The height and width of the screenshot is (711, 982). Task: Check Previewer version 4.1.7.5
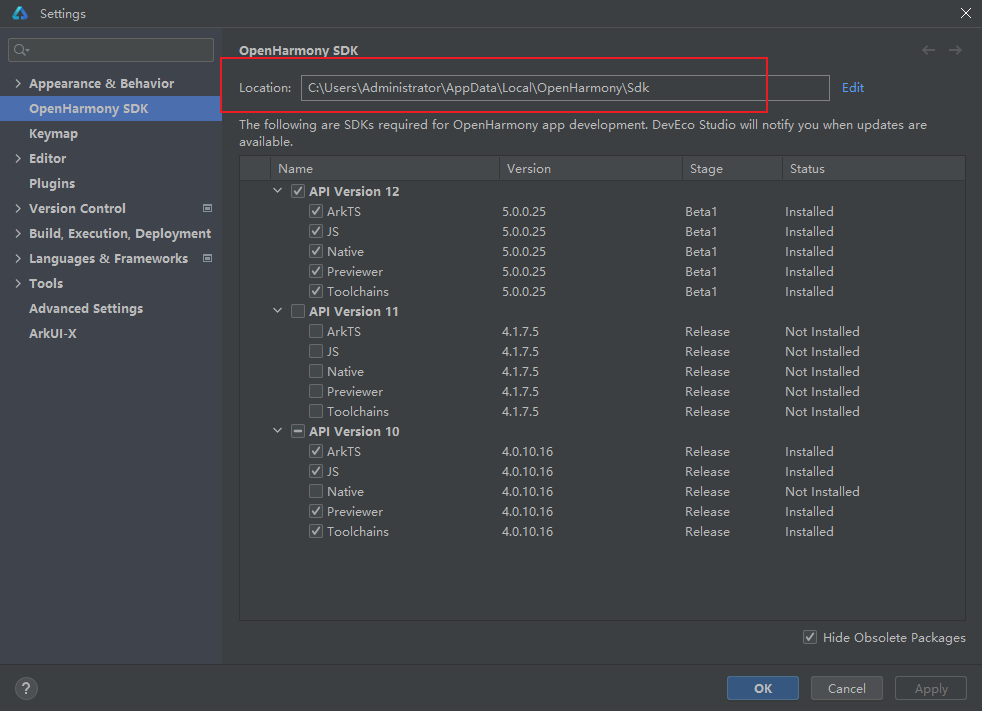[316, 392]
